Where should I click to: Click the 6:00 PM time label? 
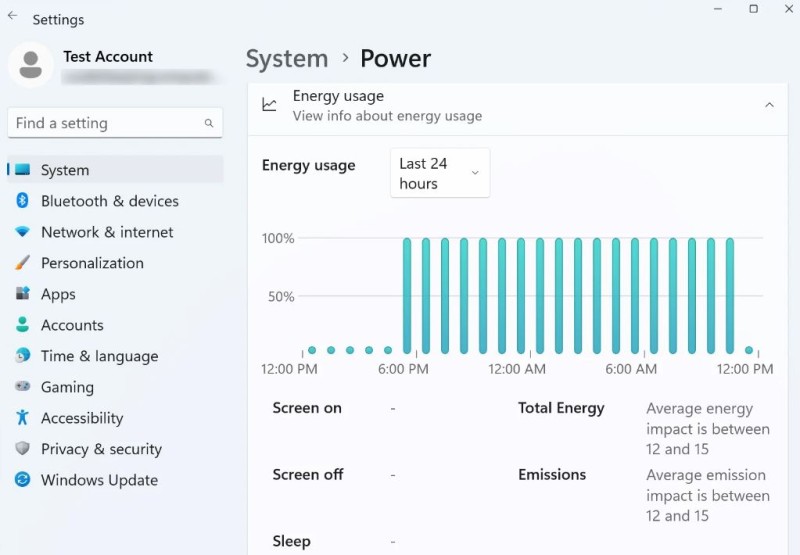(x=403, y=369)
